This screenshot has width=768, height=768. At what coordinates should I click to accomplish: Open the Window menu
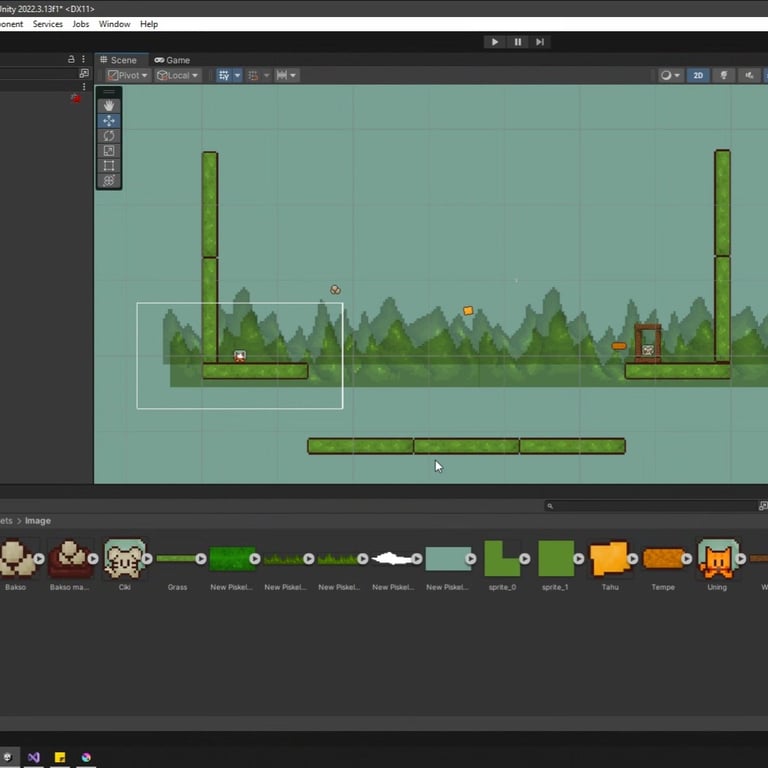click(114, 24)
